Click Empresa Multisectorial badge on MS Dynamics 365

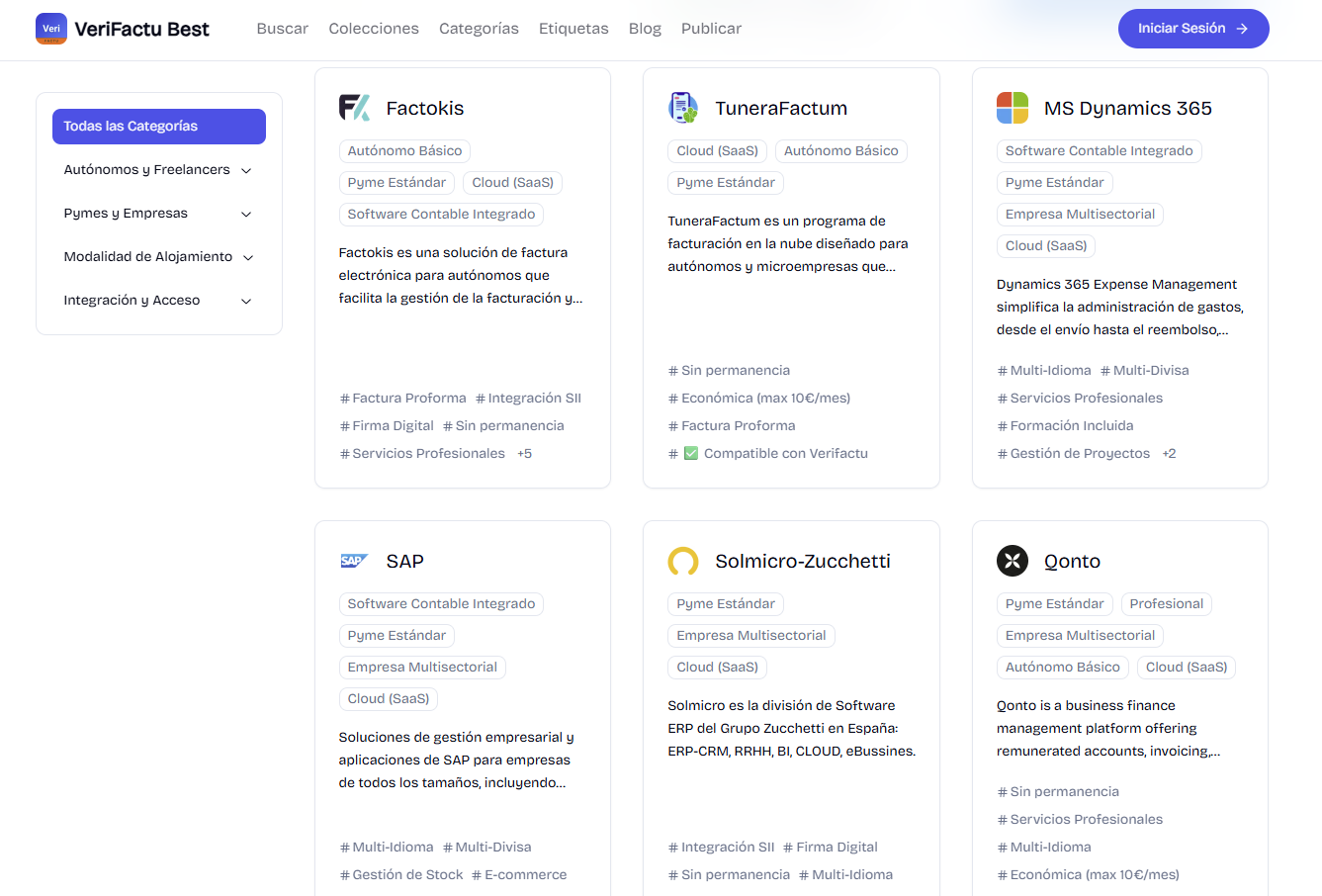[x=1080, y=215]
